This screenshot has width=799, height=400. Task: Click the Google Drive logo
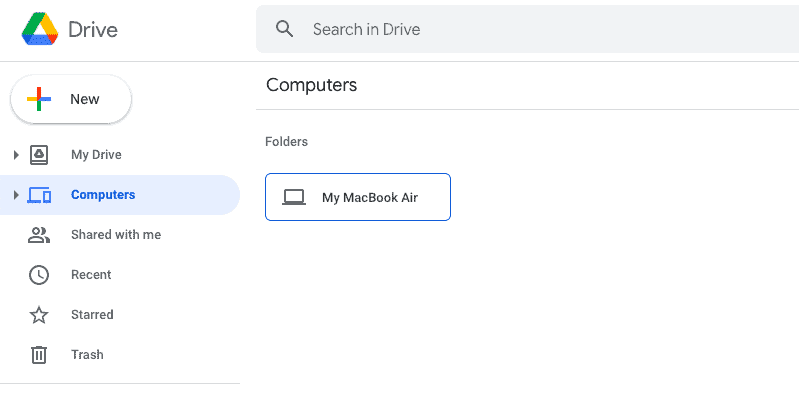click(x=40, y=29)
